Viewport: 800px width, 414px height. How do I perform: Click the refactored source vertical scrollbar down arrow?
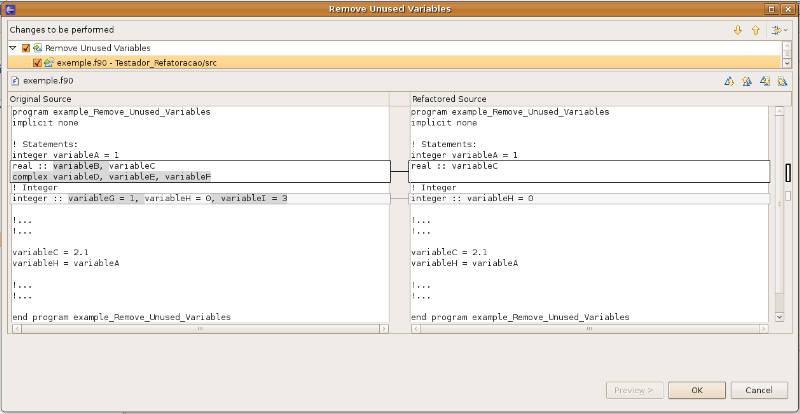779,317
